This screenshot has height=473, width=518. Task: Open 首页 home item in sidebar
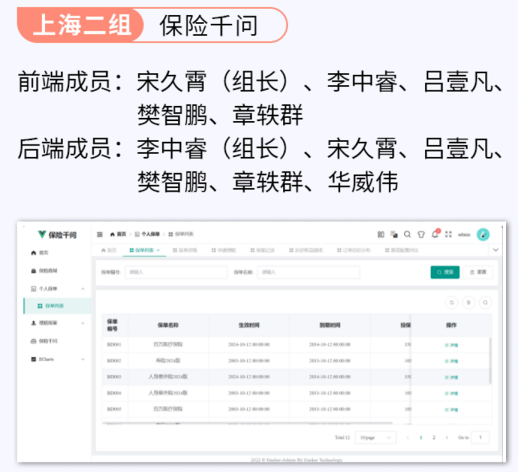click(x=40, y=253)
